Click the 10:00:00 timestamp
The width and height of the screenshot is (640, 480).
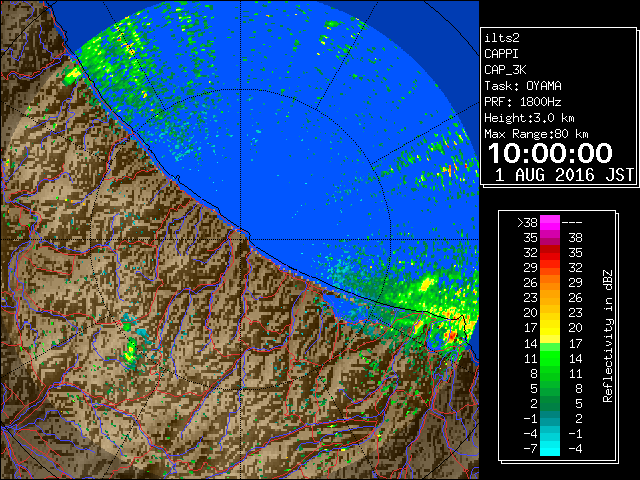(550, 153)
